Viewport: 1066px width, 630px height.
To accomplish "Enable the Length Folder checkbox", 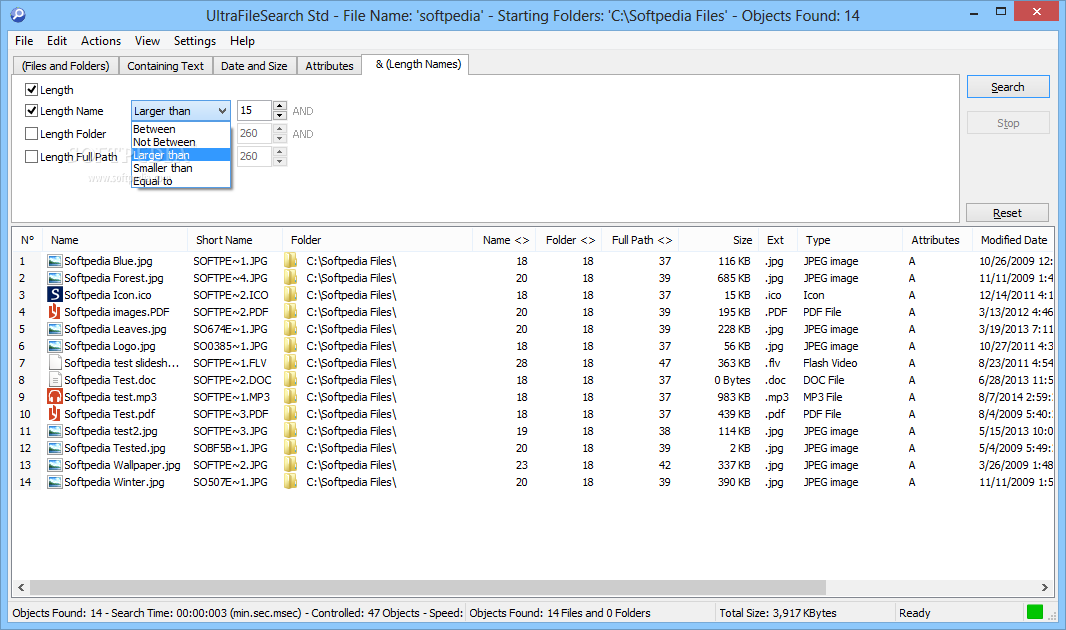I will pos(31,133).
